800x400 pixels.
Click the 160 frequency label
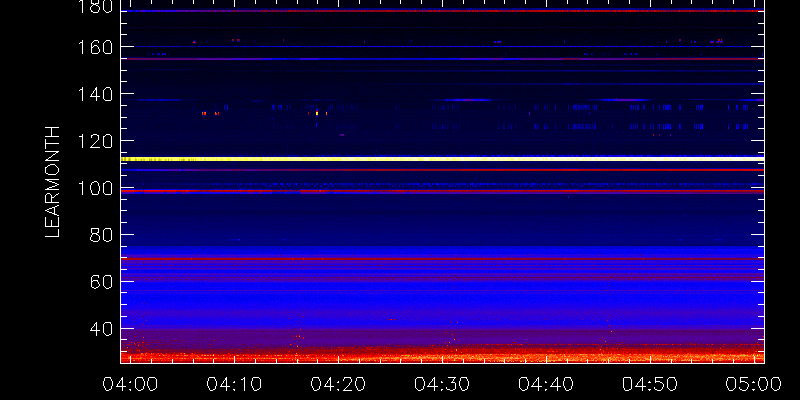pyautogui.click(x=95, y=47)
